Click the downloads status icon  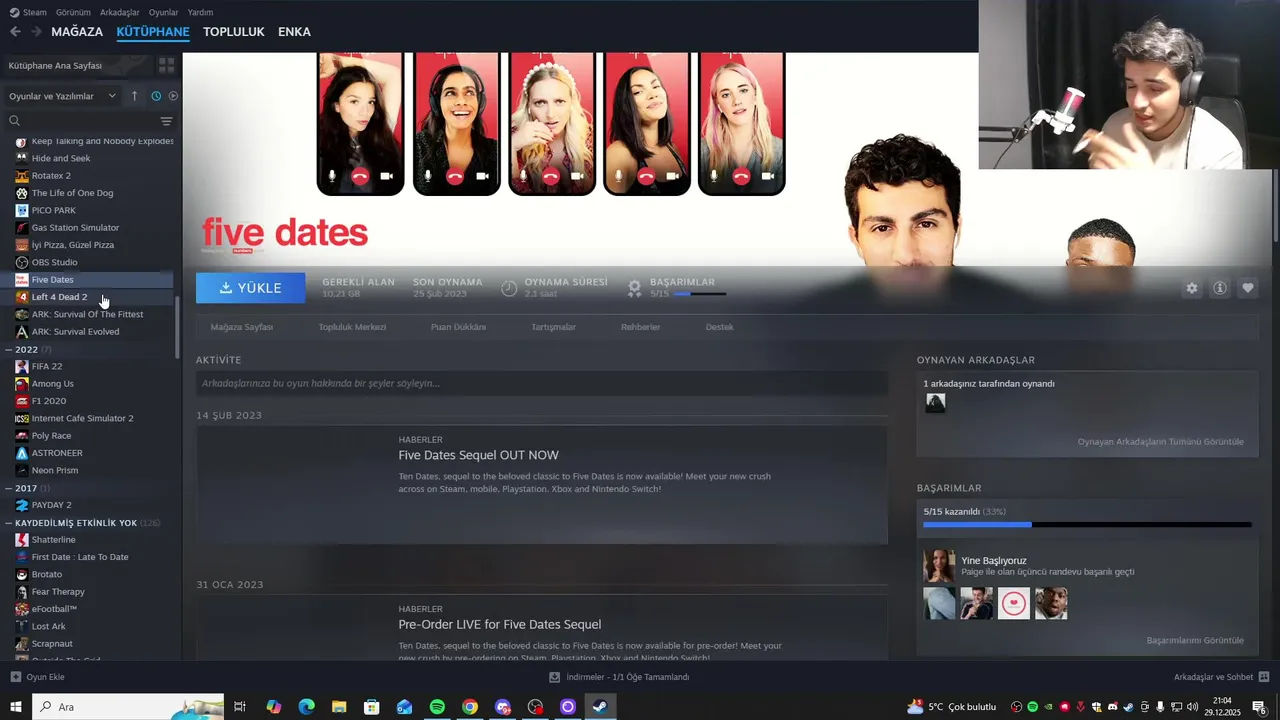click(x=555, y=677)
